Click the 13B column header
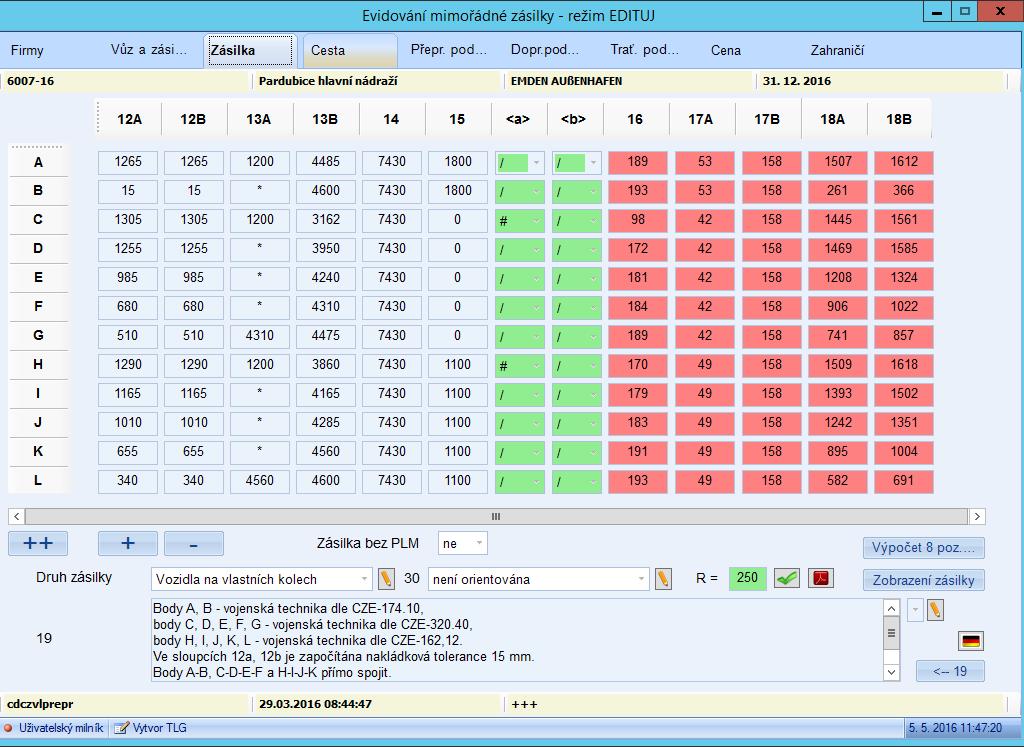1024x747 pixels. pos(325,119)
